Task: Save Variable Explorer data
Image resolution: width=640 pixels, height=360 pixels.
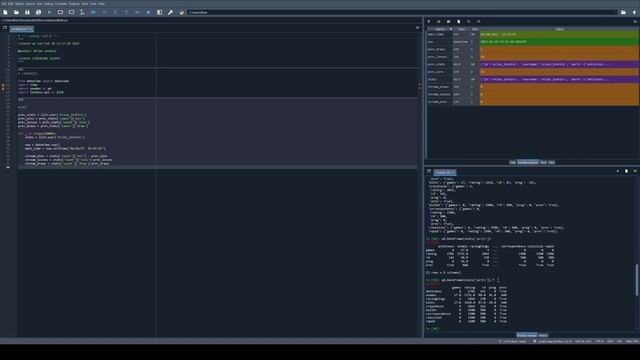Action: point(438,21)
